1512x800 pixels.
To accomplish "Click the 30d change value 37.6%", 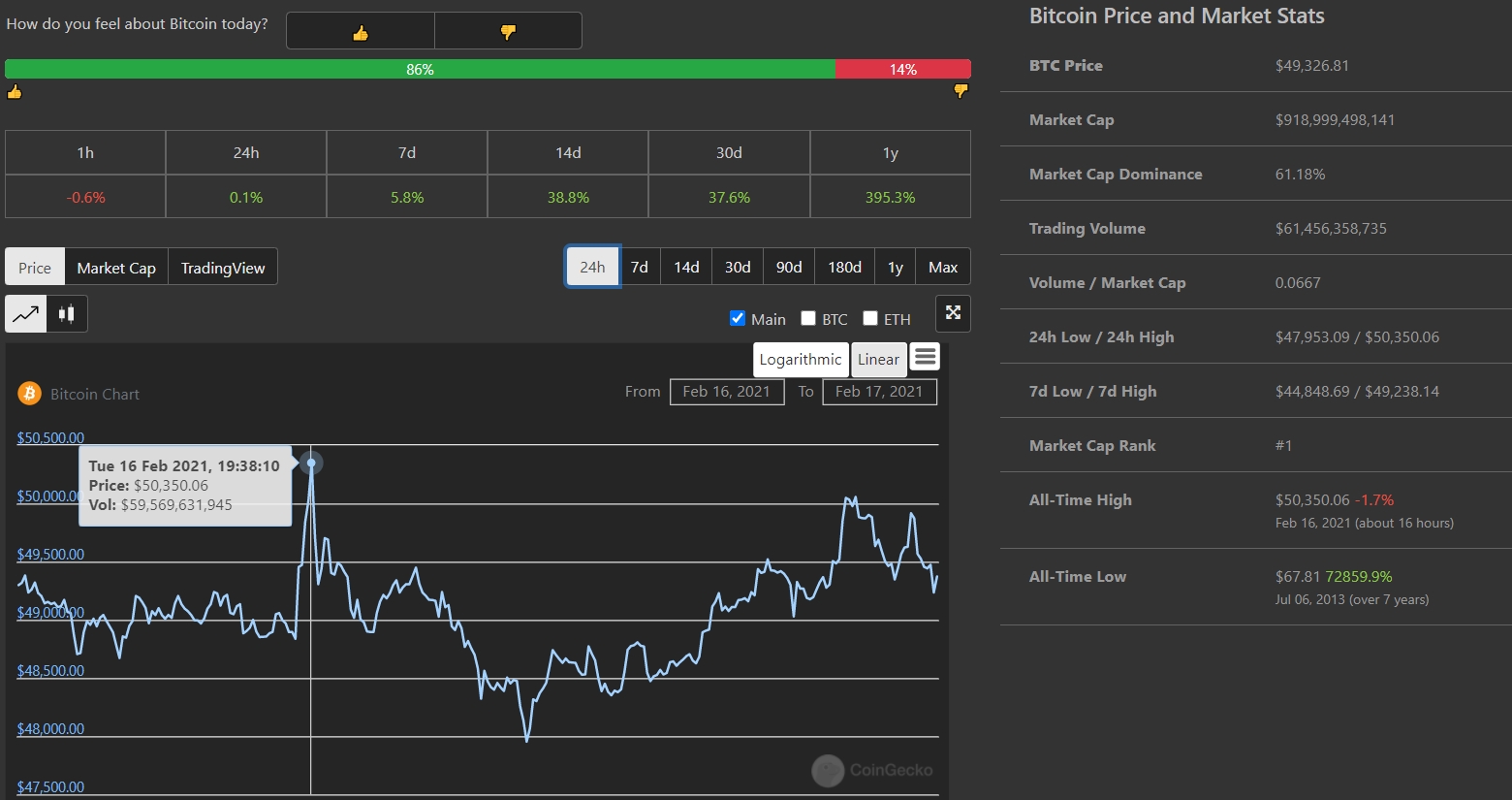I will [x=729, y=197].
